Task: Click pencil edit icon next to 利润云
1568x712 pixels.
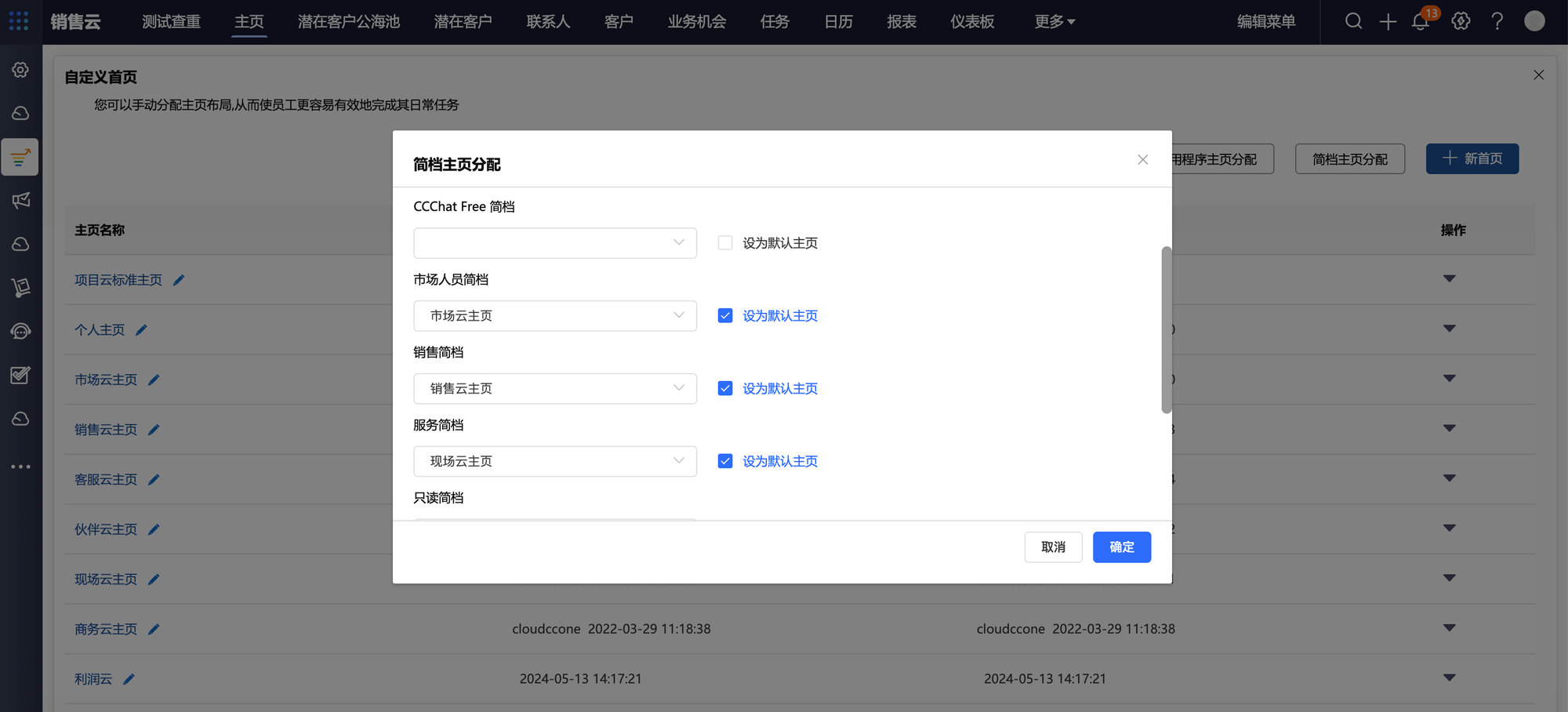Action: click(x=129, y=679)
